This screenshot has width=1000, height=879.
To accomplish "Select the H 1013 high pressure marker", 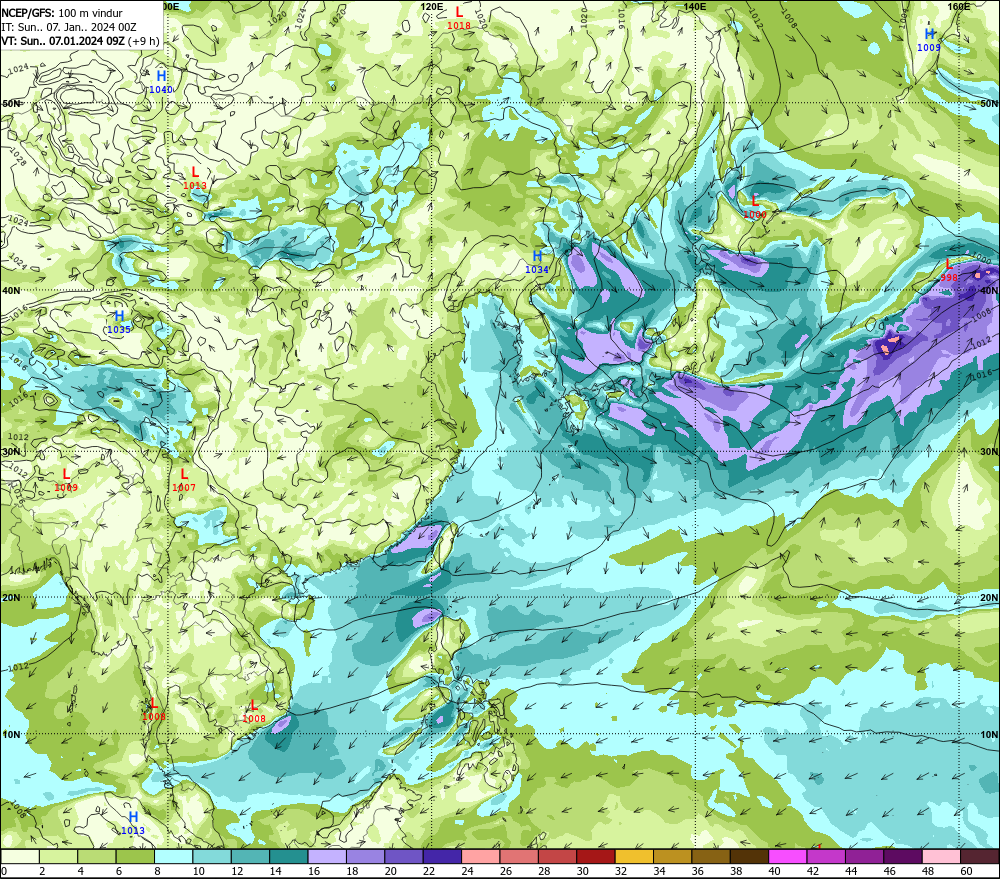I will pyautogui.click(x=133, y=823).
